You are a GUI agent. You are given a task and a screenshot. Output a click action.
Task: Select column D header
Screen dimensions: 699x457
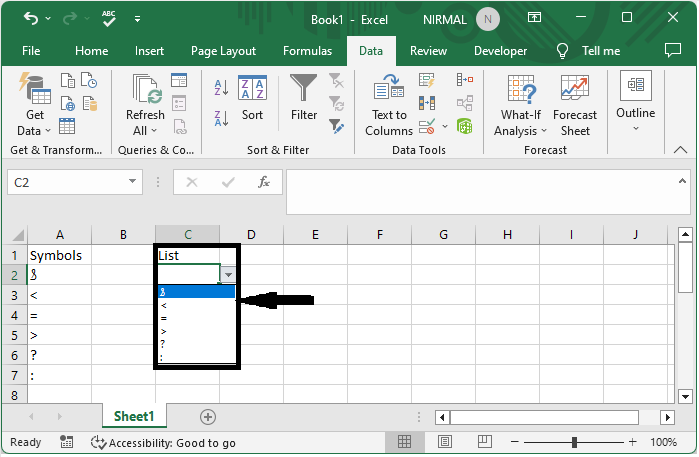pyautogui.click(x=251, y=235)
